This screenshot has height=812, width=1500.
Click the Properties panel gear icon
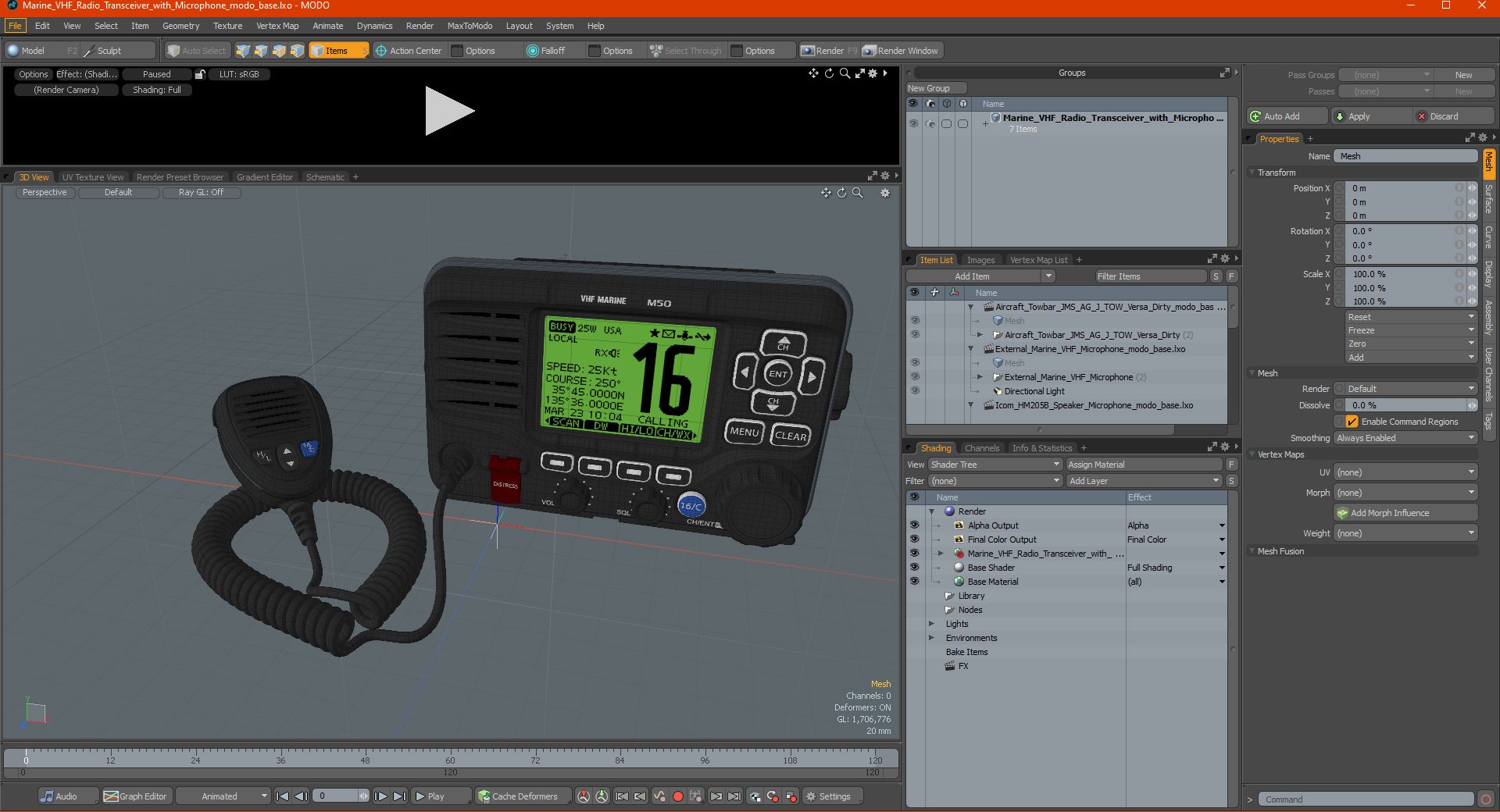tap(1483, 138)
